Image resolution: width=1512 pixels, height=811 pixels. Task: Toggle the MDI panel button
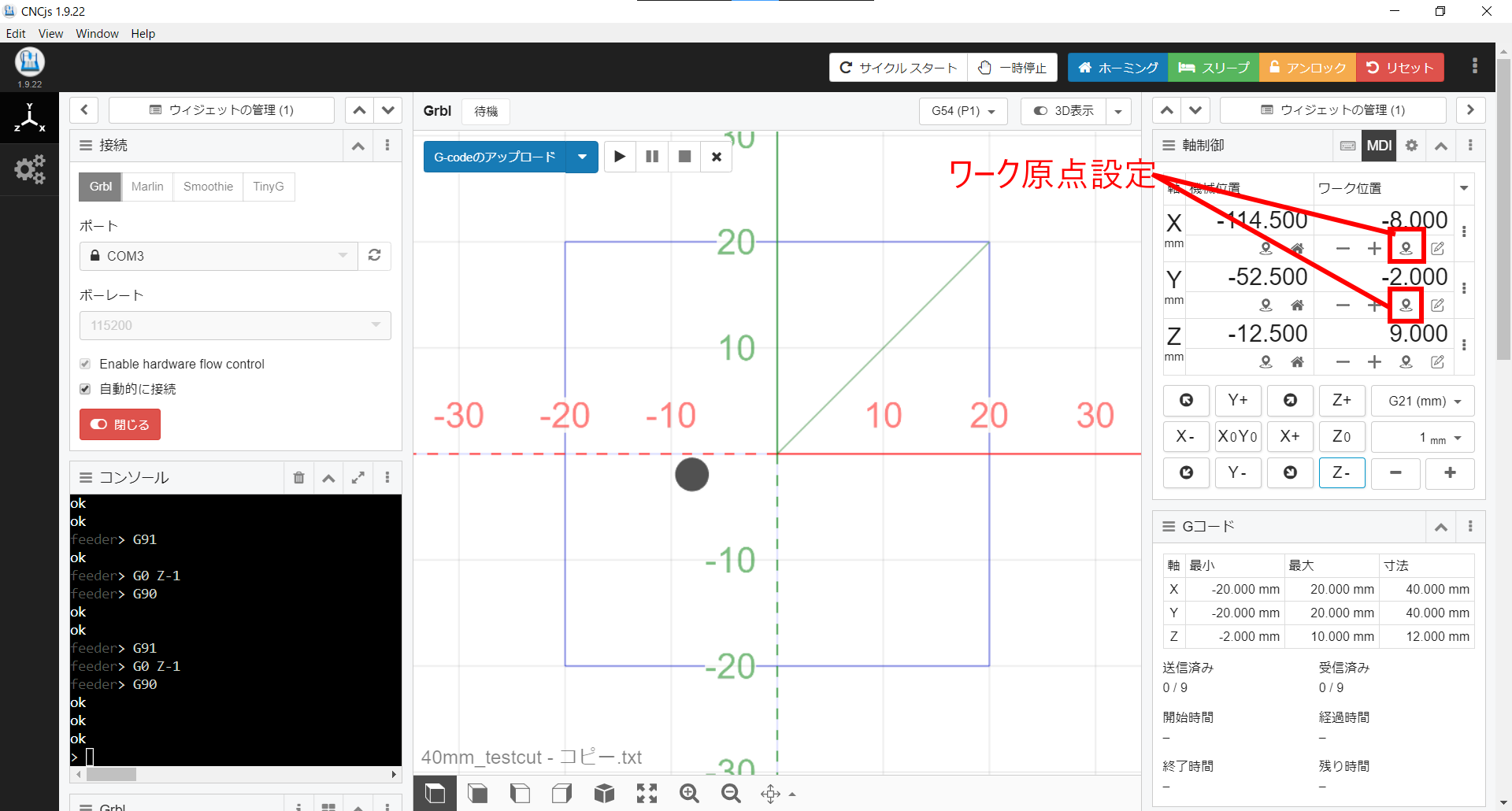point(1379,146)
